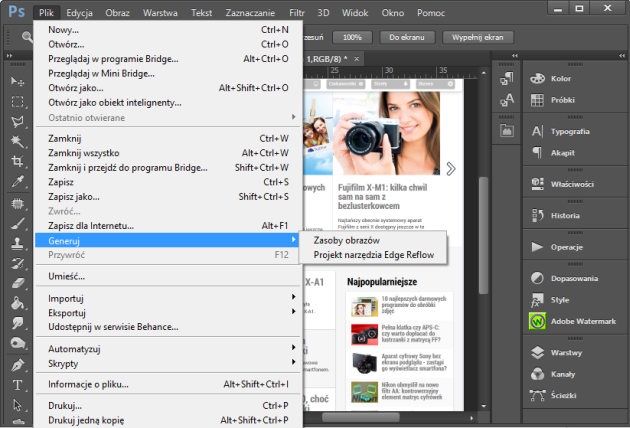Click the Do ekranu button
The image size is (630, 428).
pos(407,37)
